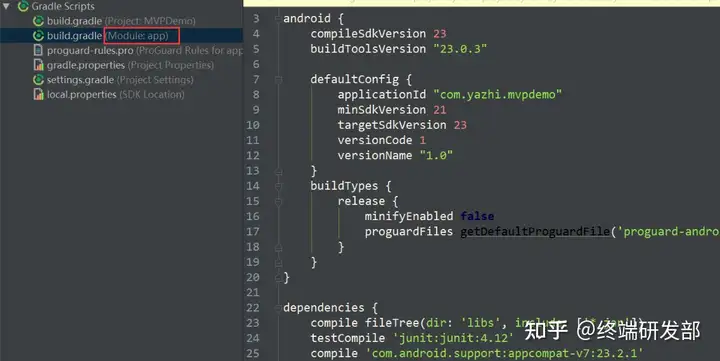Collapse the dependencies block at line 22

[278, 308]
